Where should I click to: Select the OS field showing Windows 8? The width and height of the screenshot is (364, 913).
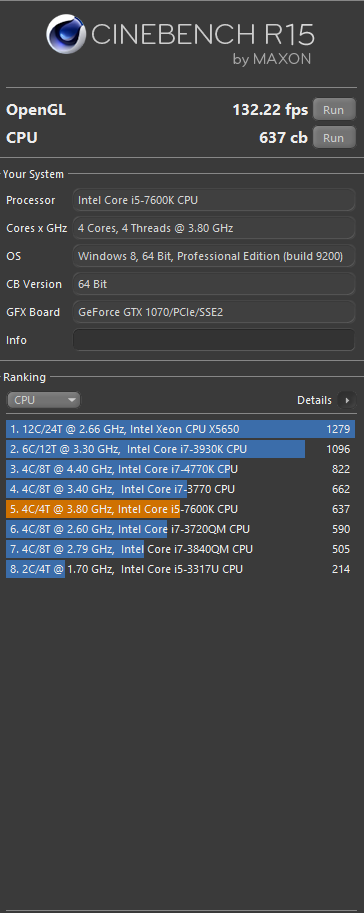click(214, 256)
